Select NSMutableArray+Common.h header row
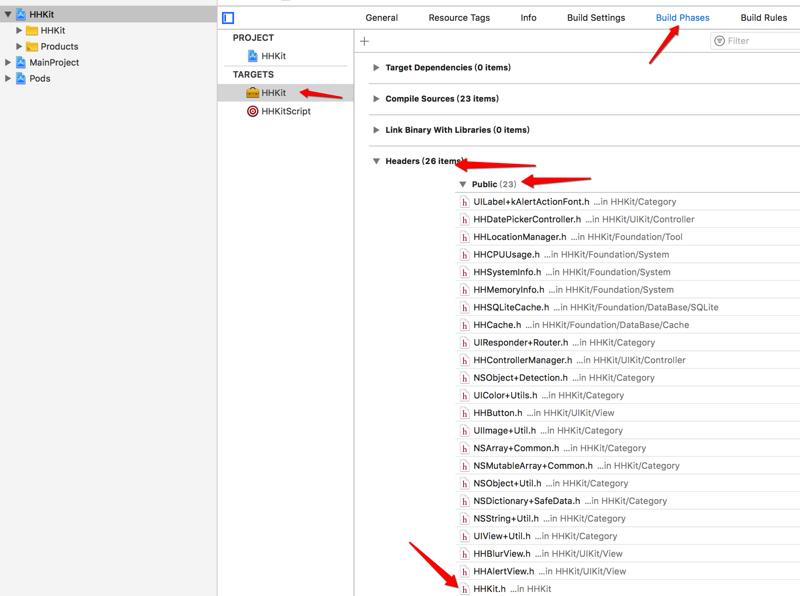Viewport: 800px width, 596px height. (x=628, y=466)
